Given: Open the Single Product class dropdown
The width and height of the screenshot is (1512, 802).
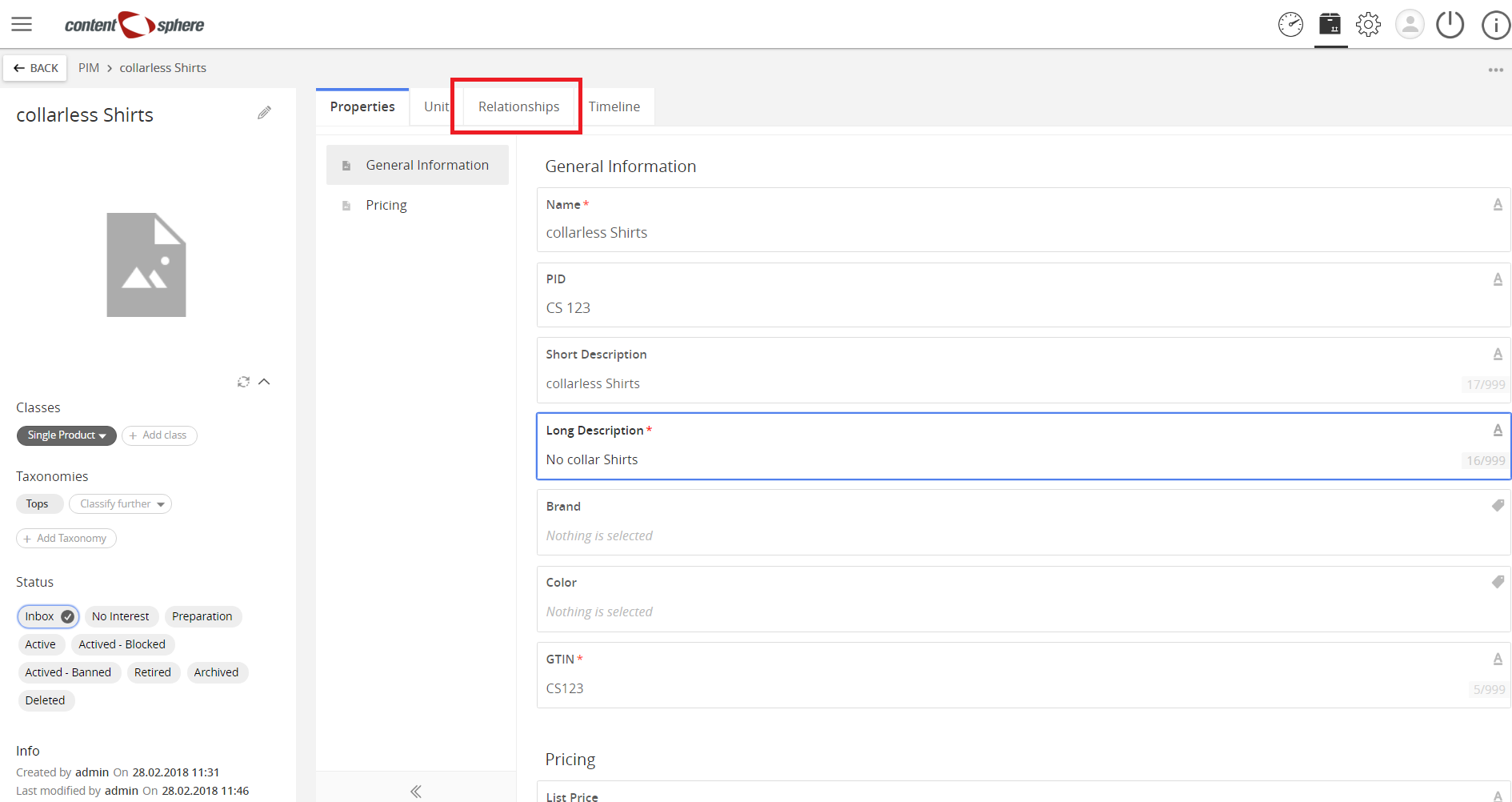Looking at the screenshot, I should tap(66, 435).
